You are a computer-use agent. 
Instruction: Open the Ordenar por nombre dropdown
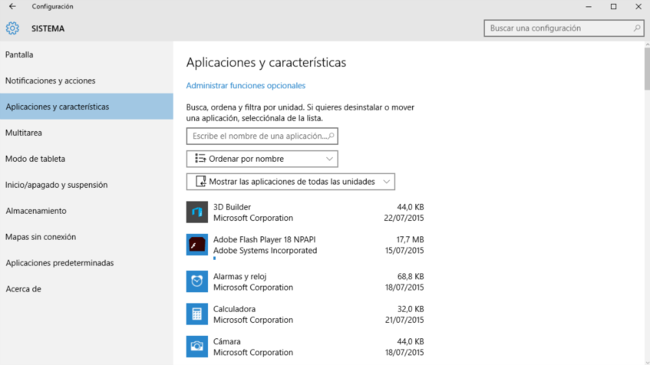tap(262, 159)
